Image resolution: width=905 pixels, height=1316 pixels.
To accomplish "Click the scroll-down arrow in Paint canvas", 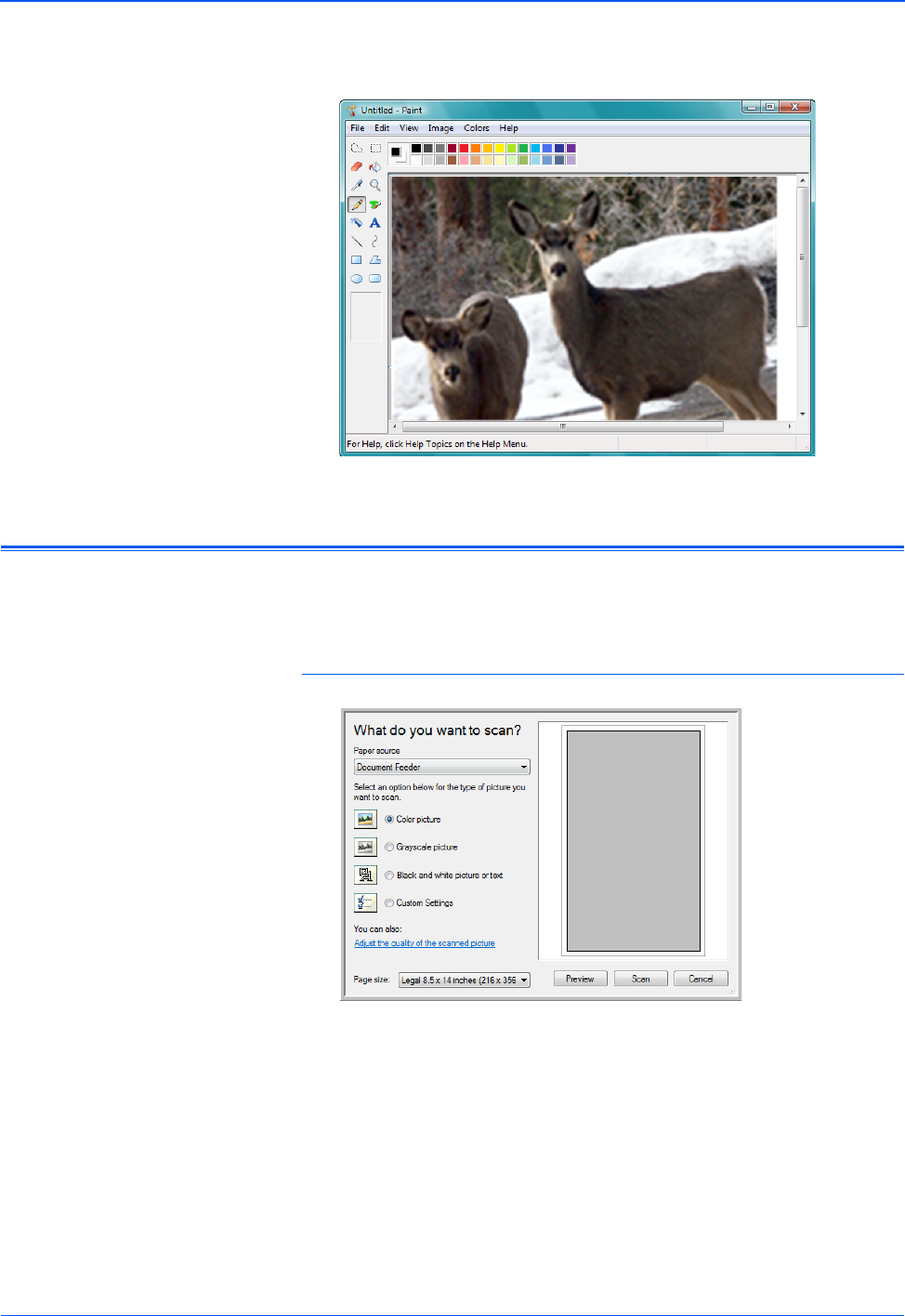I will pyautogui.click(x=802, y=414).
